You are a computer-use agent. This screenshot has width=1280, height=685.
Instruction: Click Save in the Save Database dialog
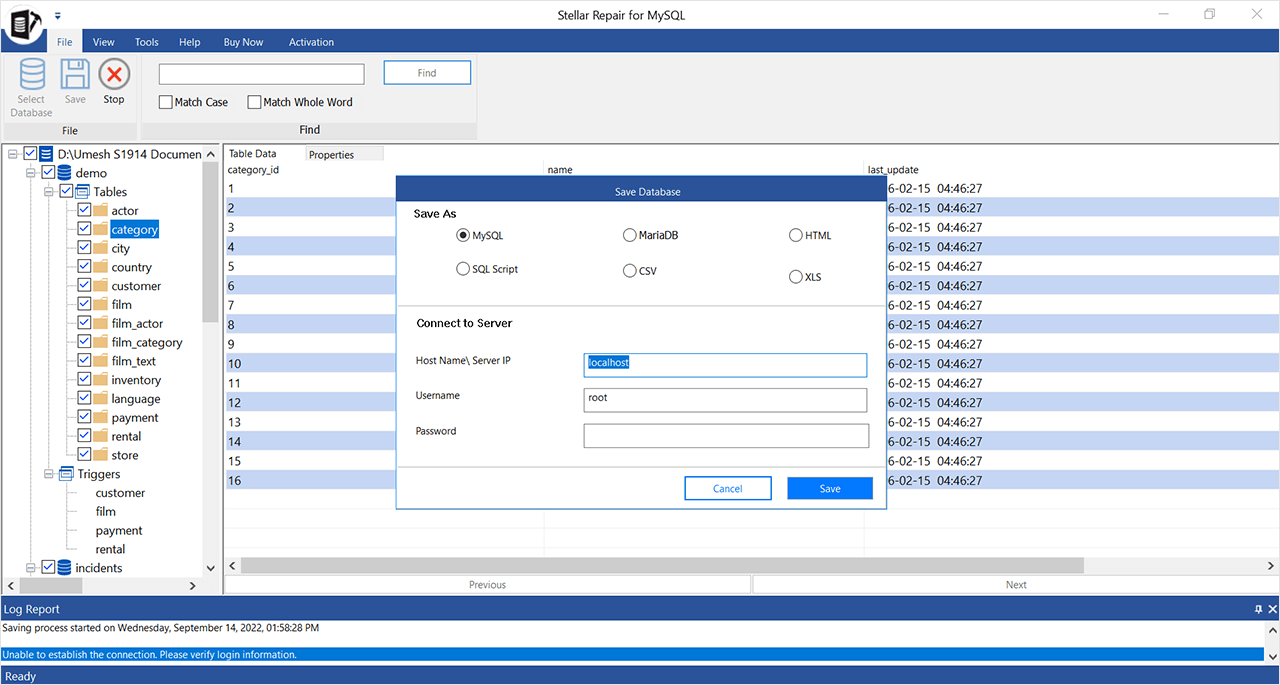click(x=829, y=489)
